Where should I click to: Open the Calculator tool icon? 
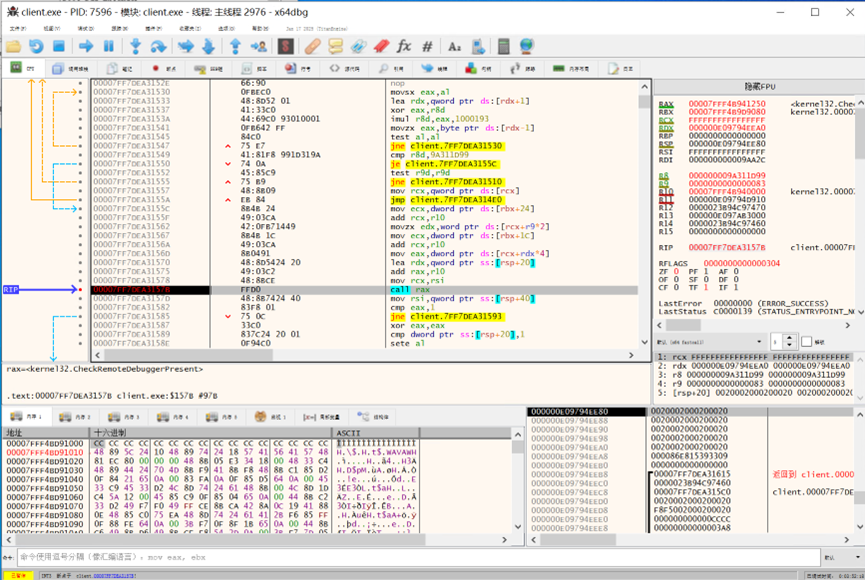point(503,45)
